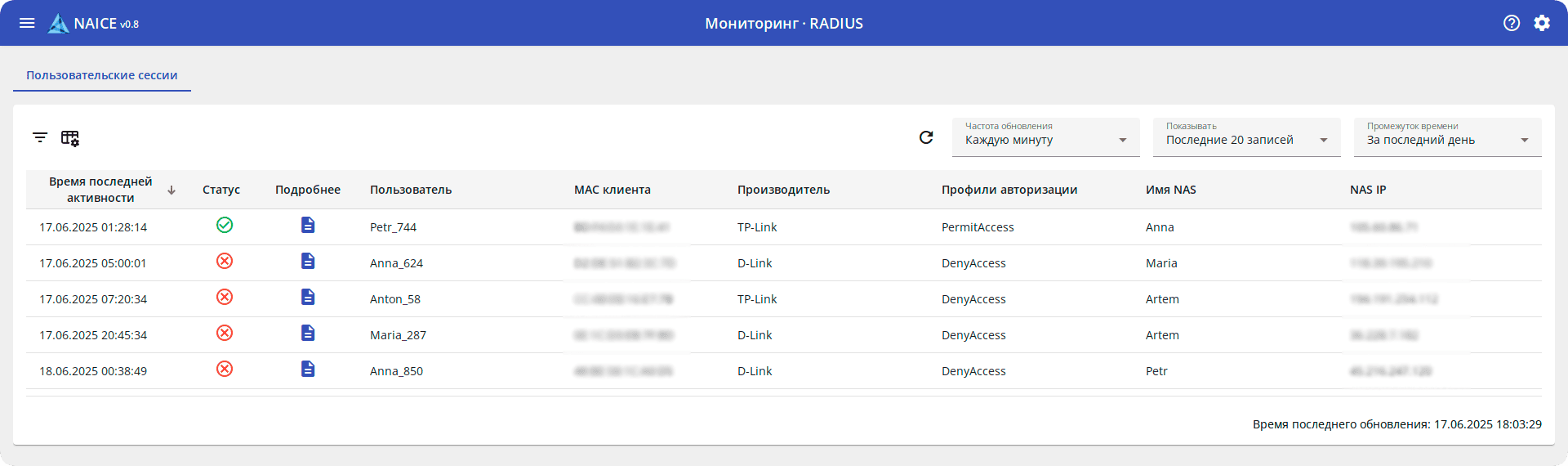Open the Показывать records dropdown
1568x466 pixels.
click(1246, 137)
